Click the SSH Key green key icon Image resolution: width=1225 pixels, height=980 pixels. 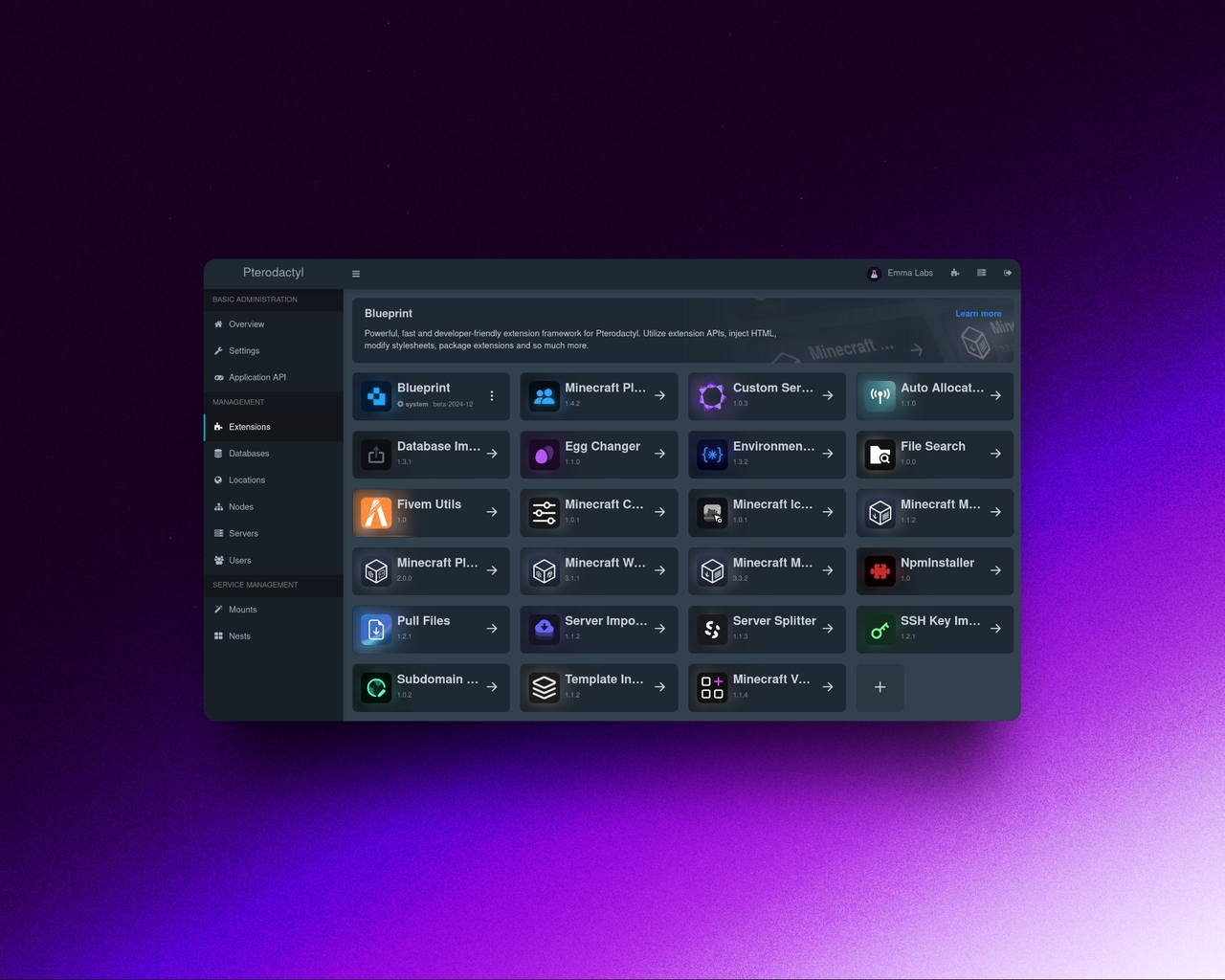point(880,629)
